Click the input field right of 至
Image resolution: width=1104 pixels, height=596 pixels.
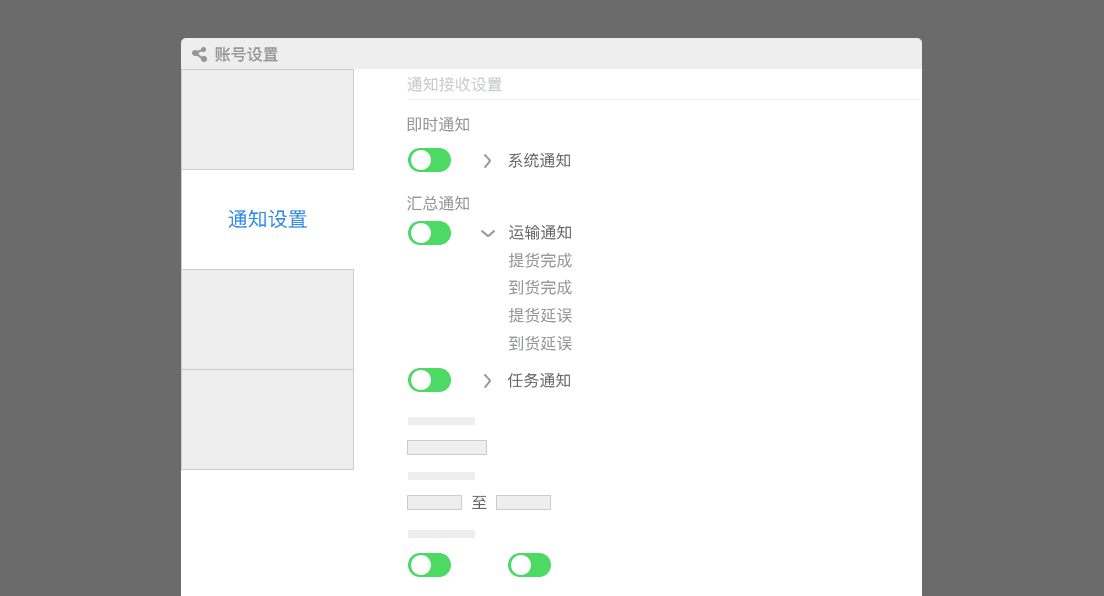pos(523,502)
